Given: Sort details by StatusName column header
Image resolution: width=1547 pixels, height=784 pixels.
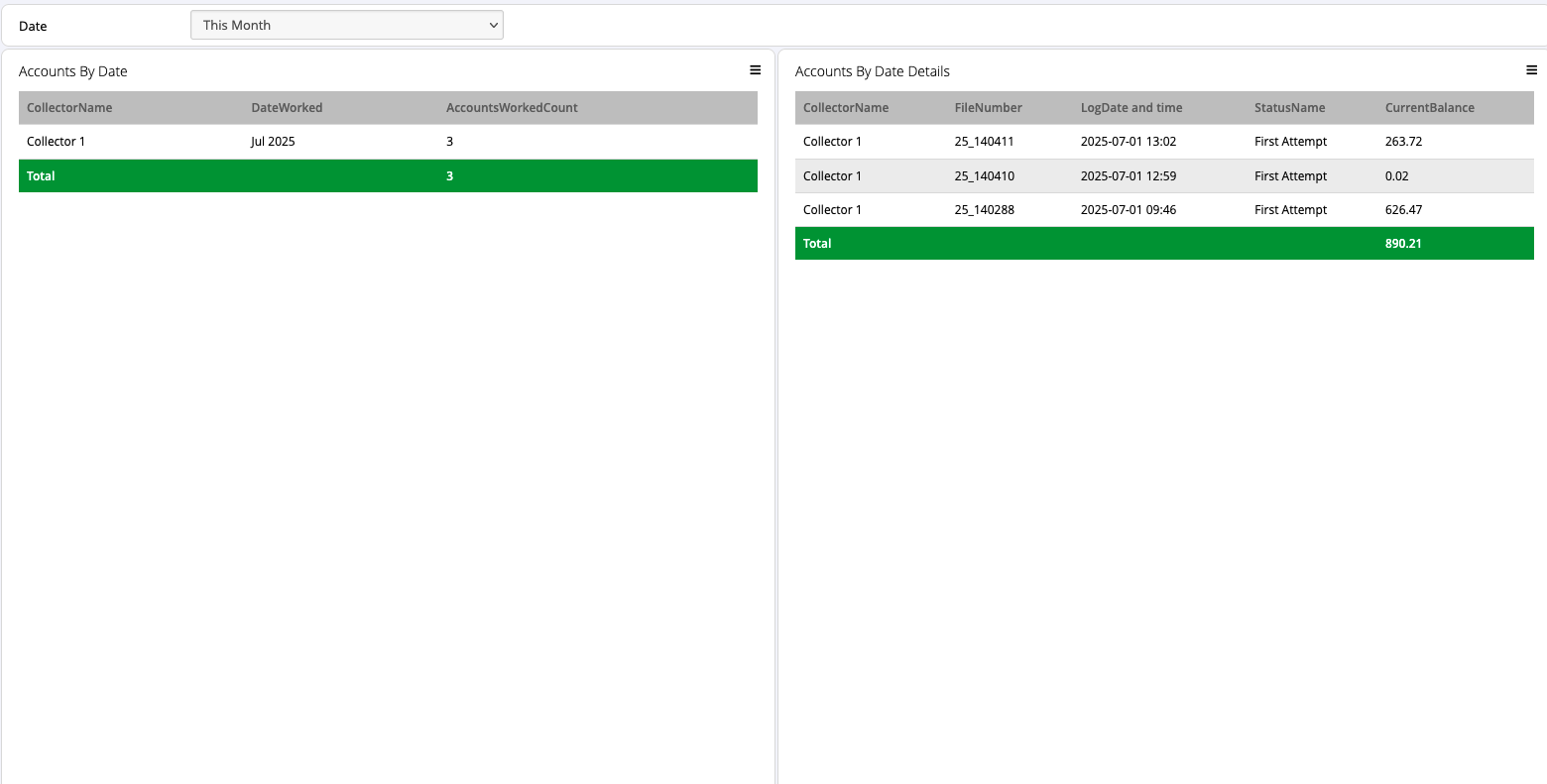Looking at the screenshot, I should click(x=1289, y=108).
